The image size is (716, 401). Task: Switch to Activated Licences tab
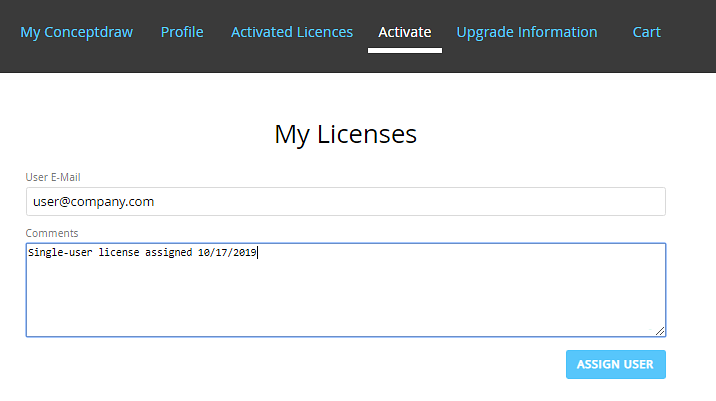click(x=292, y=32)
